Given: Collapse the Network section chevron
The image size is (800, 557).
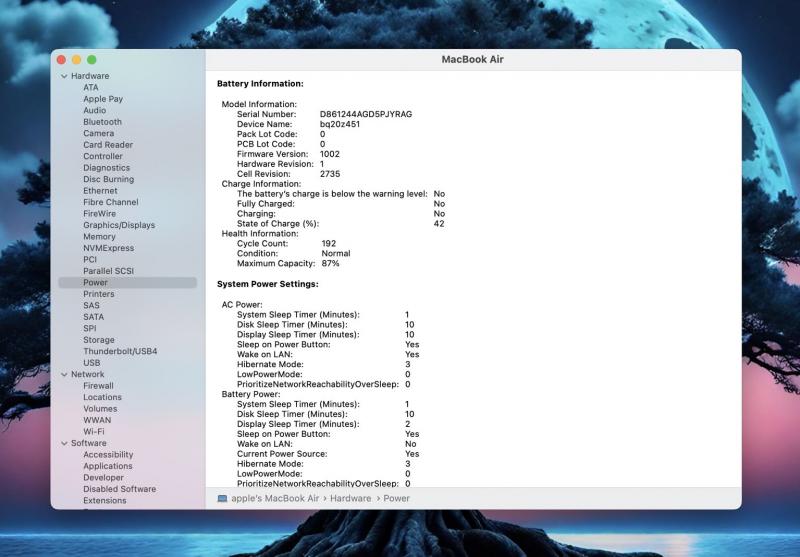Looking at the screenshot, I should [64, 374].
